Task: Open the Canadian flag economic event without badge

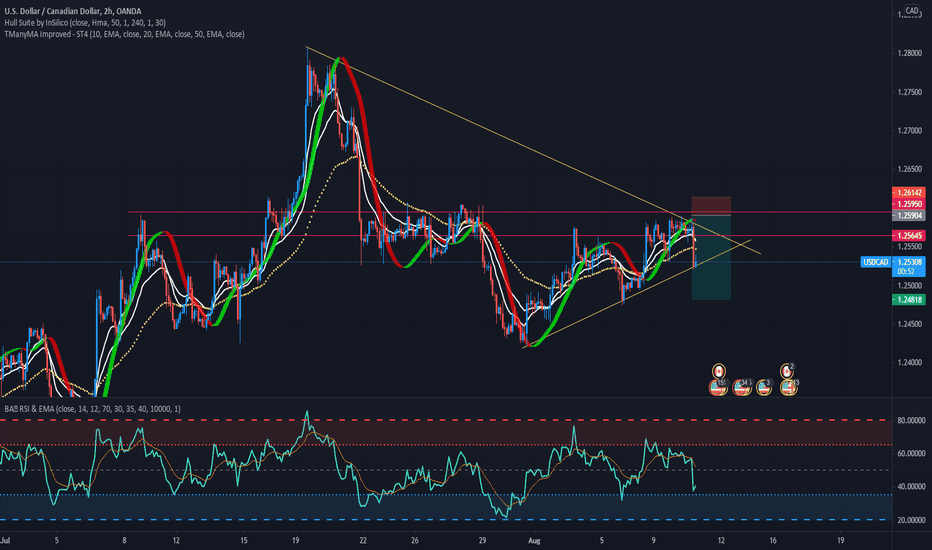Action: pos(719,372)
